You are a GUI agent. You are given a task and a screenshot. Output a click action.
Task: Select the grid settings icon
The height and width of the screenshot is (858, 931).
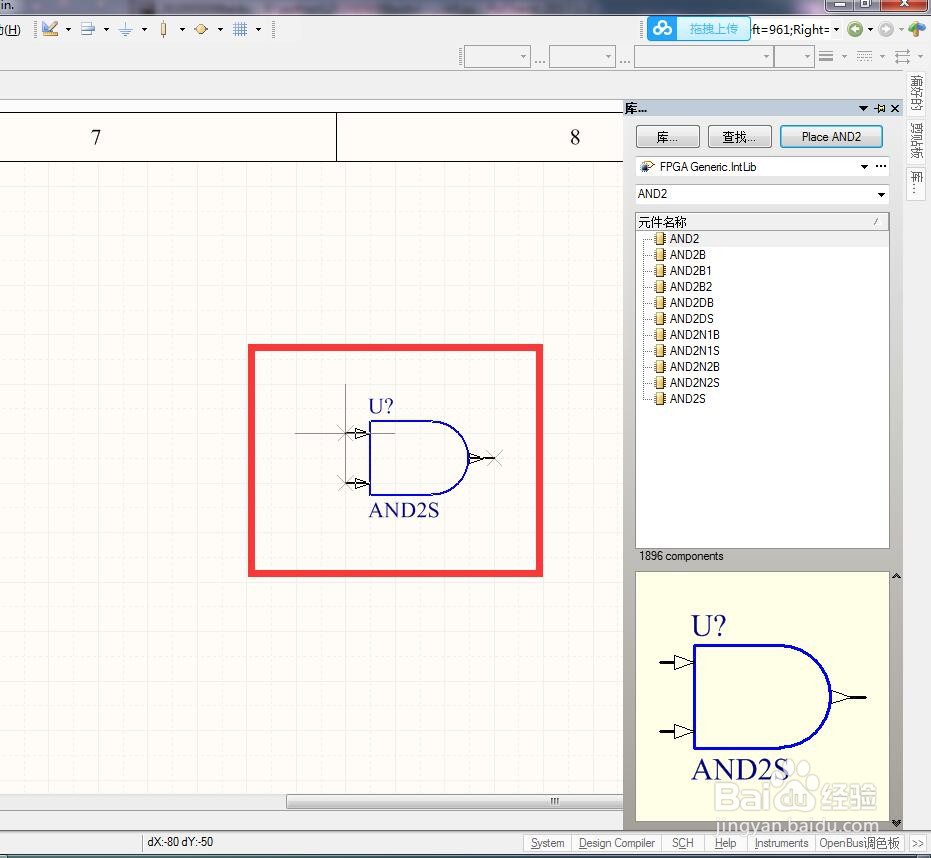(x=240, y=29)
